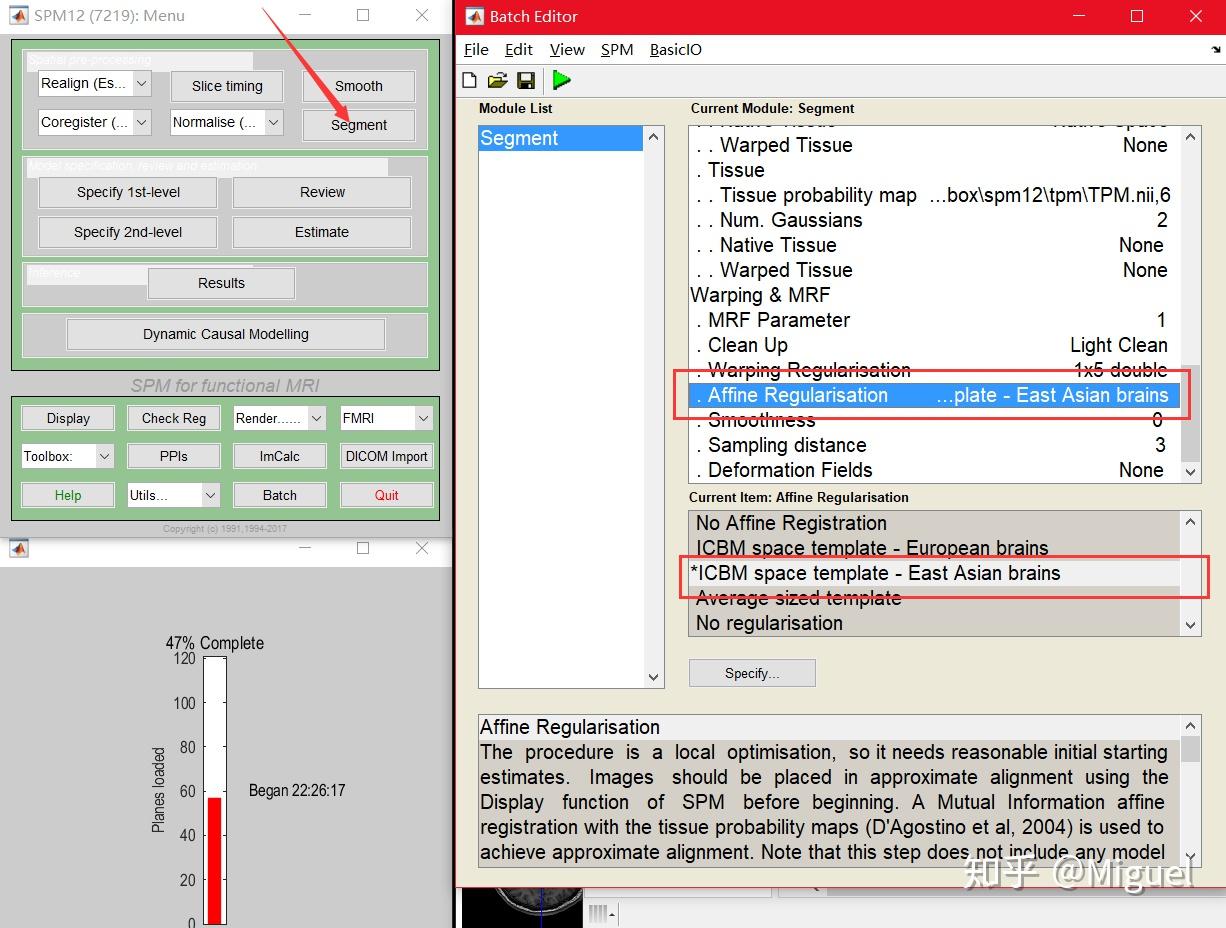Open the Render dropdown
Viewport: 1226px width, 928px height.
[x=280, y=418]
